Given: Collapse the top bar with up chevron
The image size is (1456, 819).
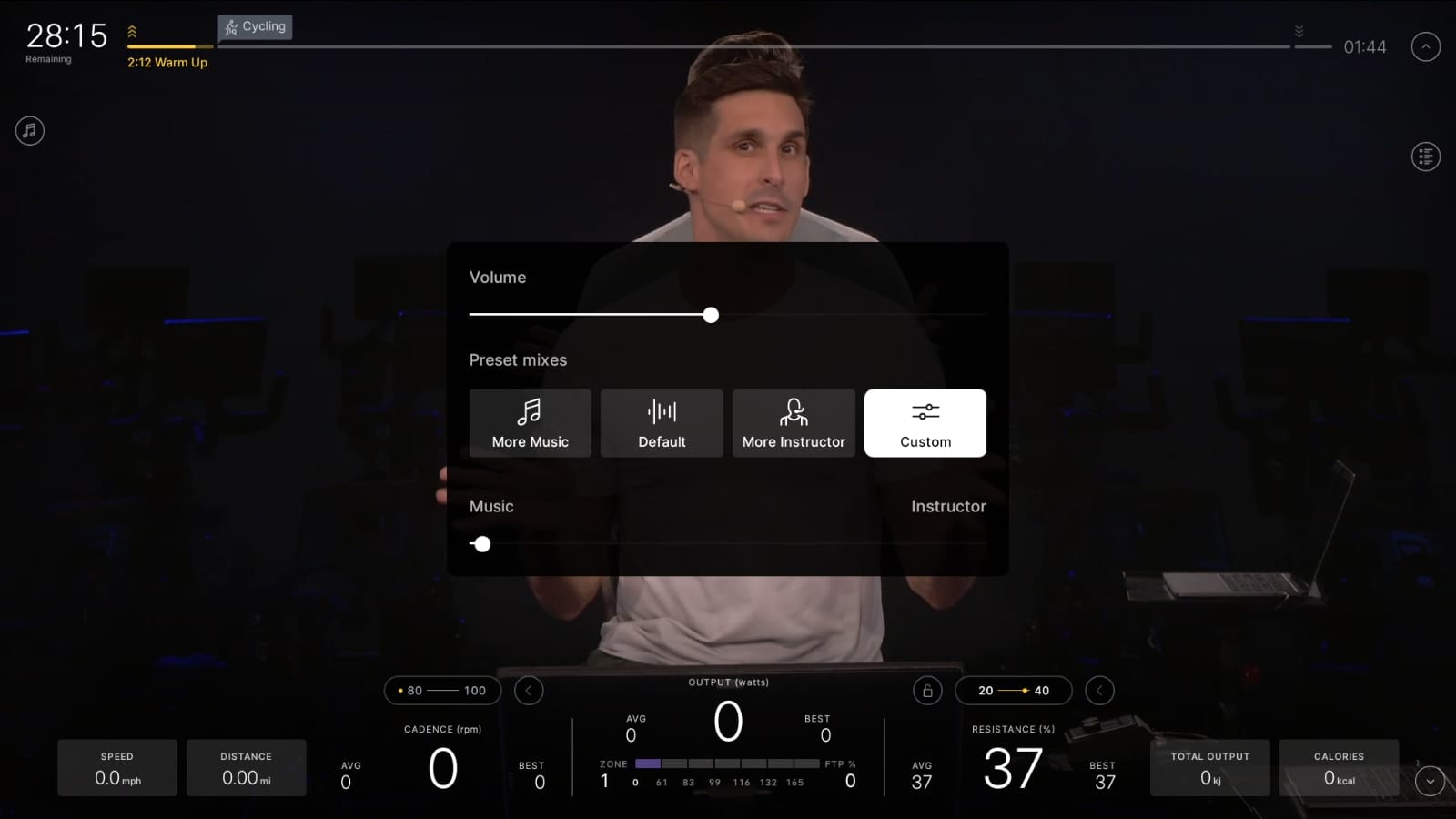Looking at the screenshot, I should pos(1425,46).
